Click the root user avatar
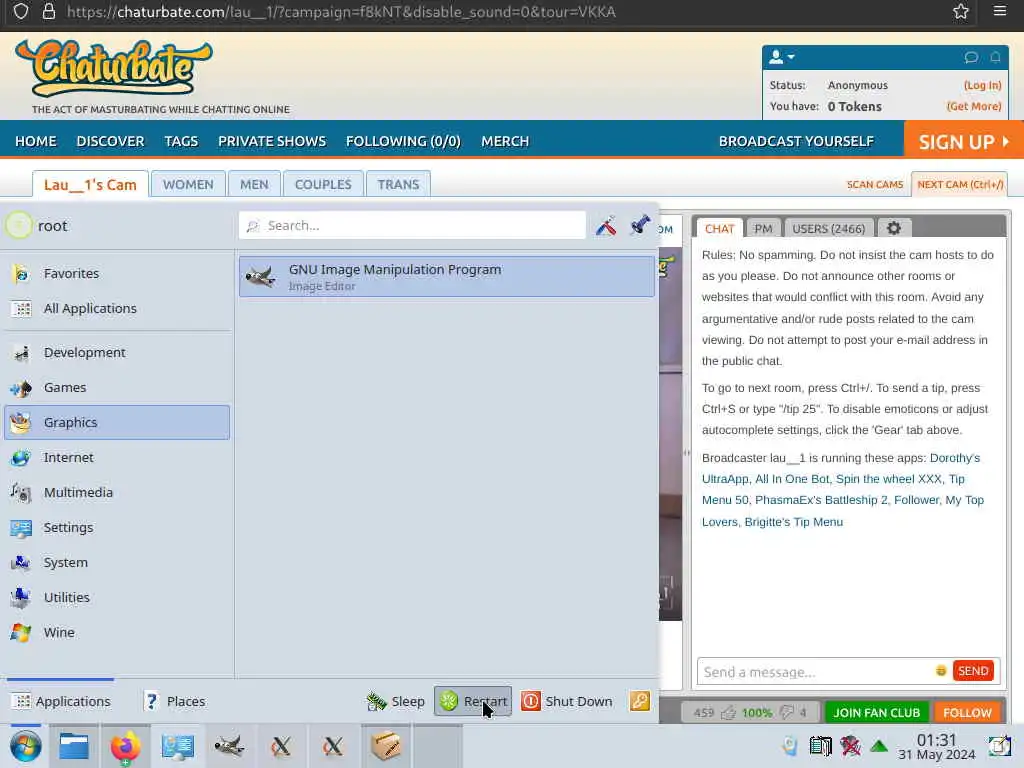Image resolution: width=1024 pixels, height=768 pixels. [18, 226]
